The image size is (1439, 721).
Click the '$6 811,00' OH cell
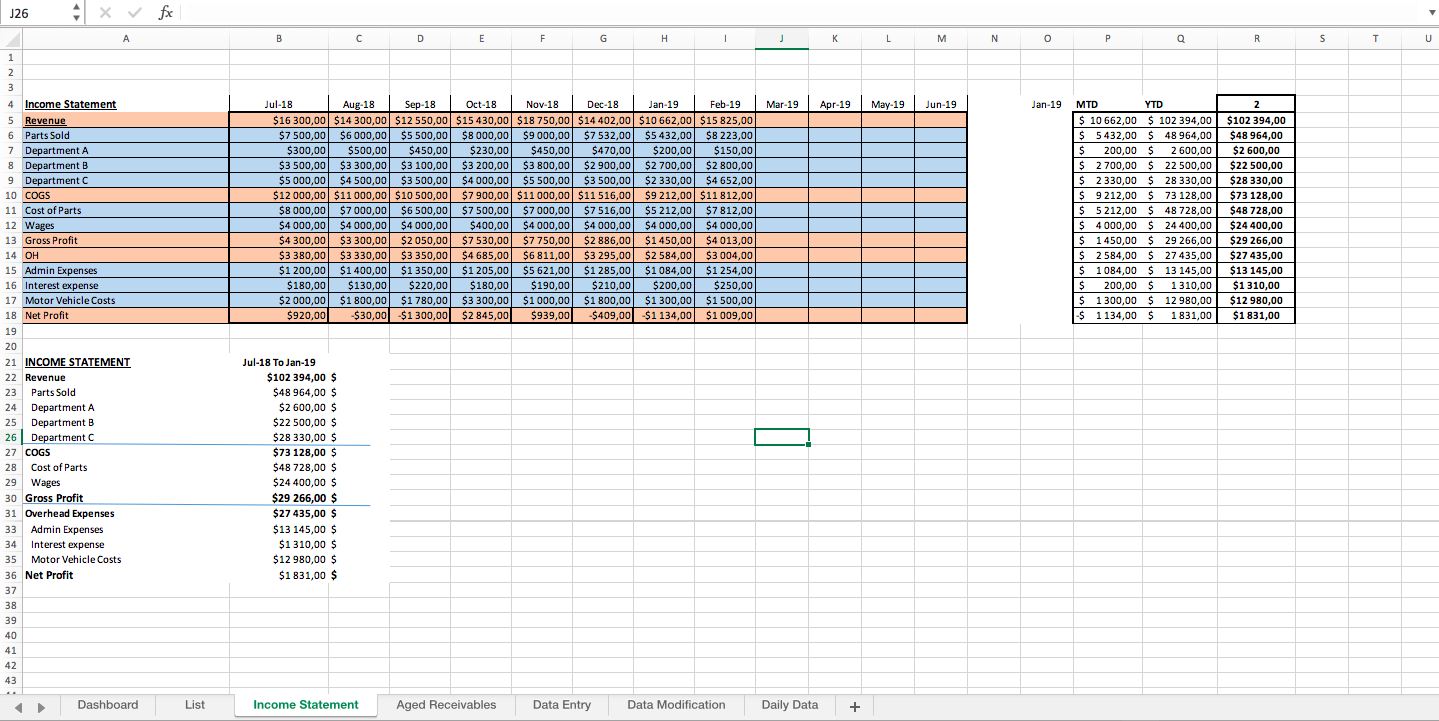[x=542, y=255]
